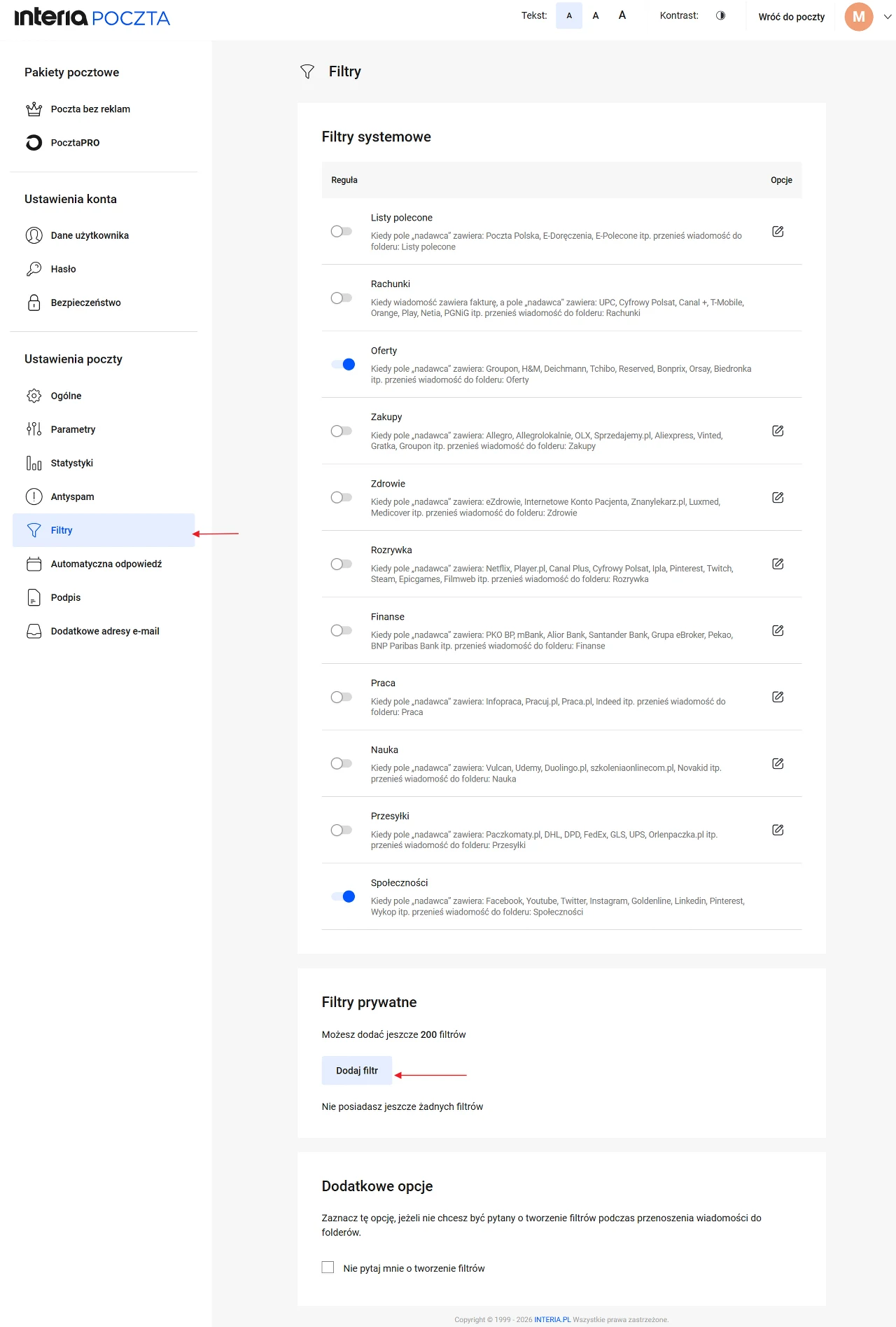896x1327 pixels.
Task: Click the bar chart icon beside Statystyki
Action: point(34,463)
